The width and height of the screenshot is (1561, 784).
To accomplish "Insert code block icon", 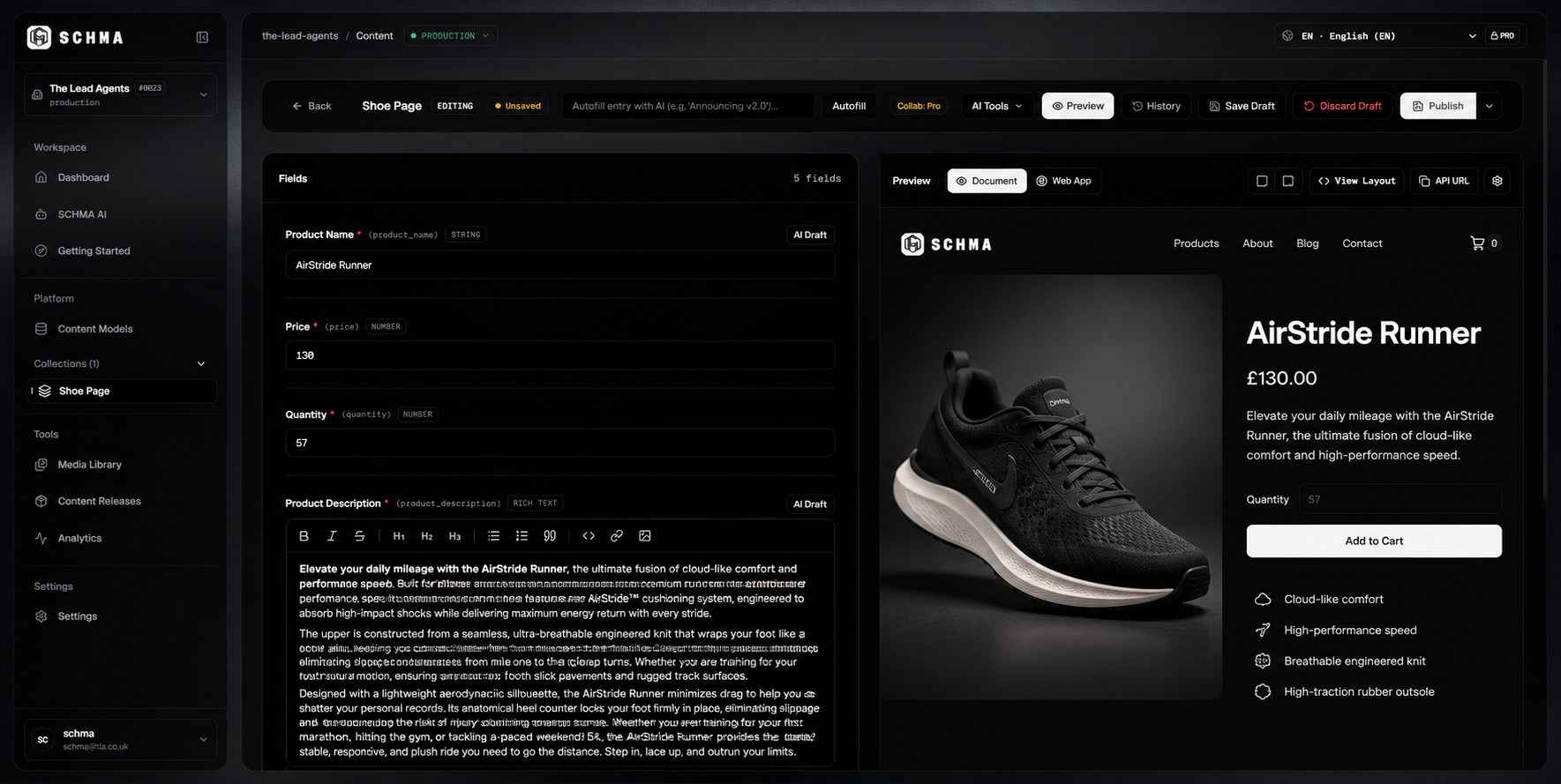I will click(x=589, y=536).
